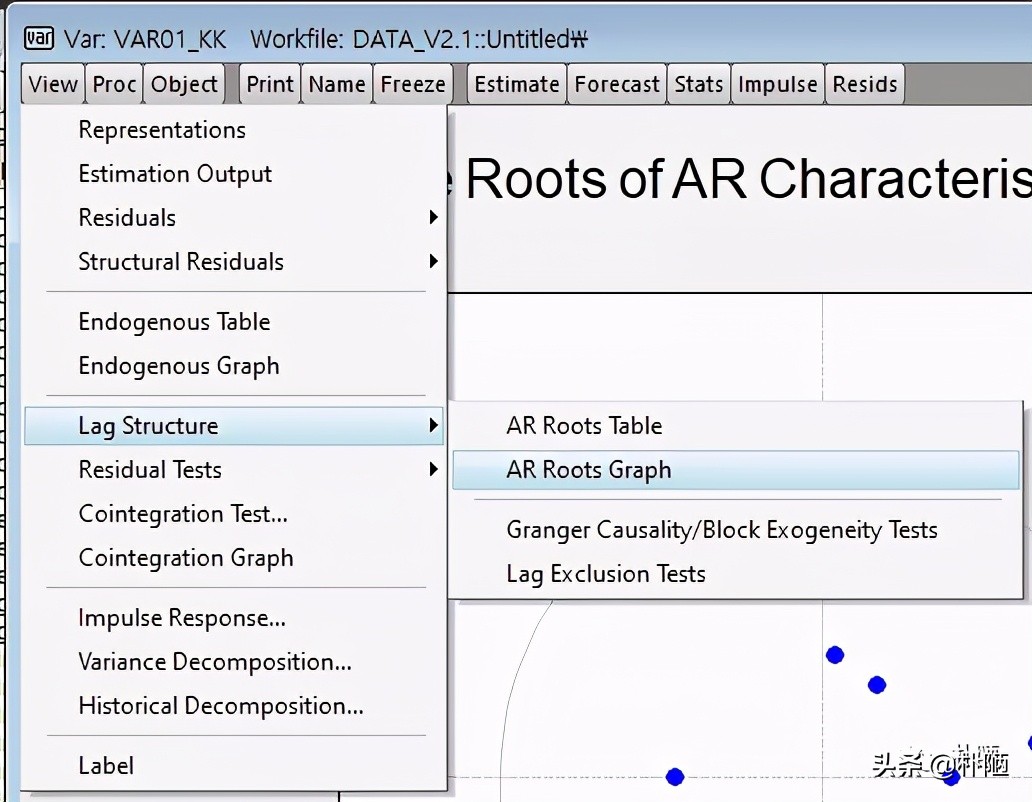Select Representations from the View menu

[234, 130]
